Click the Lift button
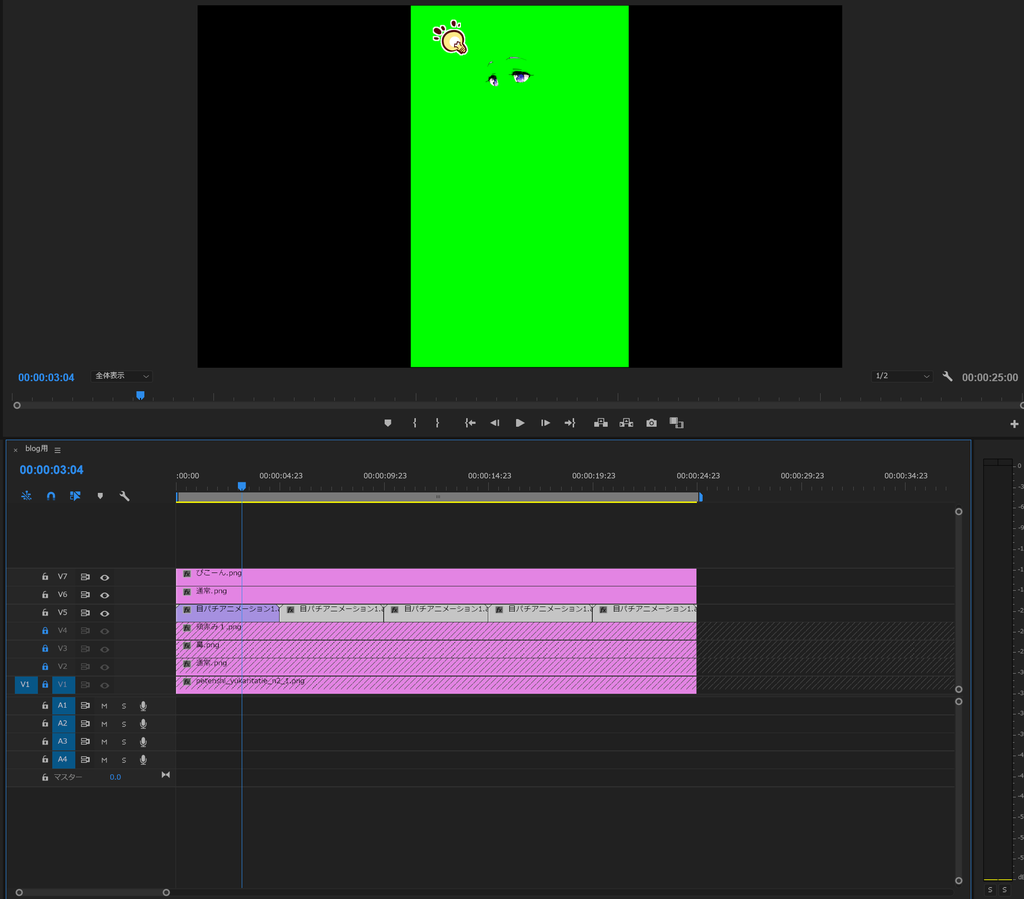Screen dimensions: 1024x899 click(x=601, y=423)
